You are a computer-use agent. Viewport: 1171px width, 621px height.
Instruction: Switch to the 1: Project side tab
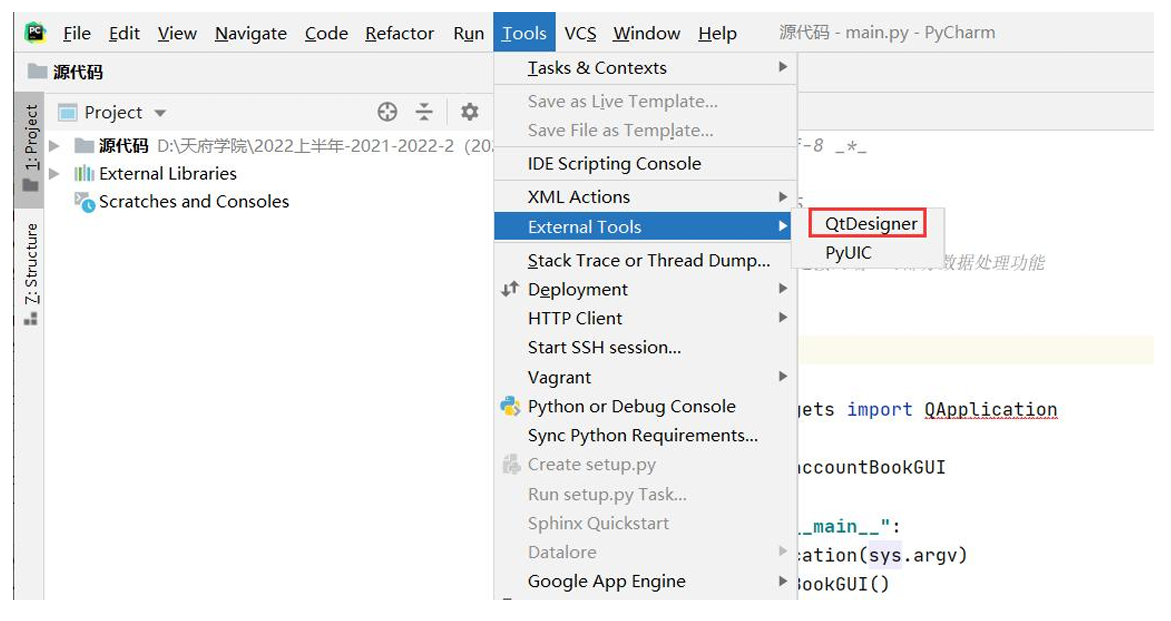pyautogui.click(x=30, y=149)
